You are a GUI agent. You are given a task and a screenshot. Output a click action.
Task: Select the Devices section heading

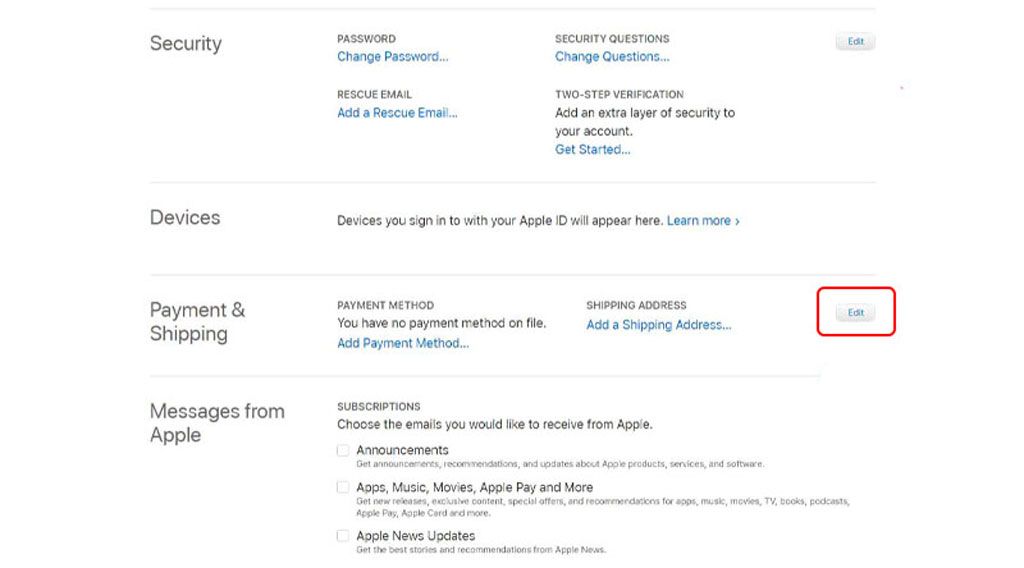point(185,217)
